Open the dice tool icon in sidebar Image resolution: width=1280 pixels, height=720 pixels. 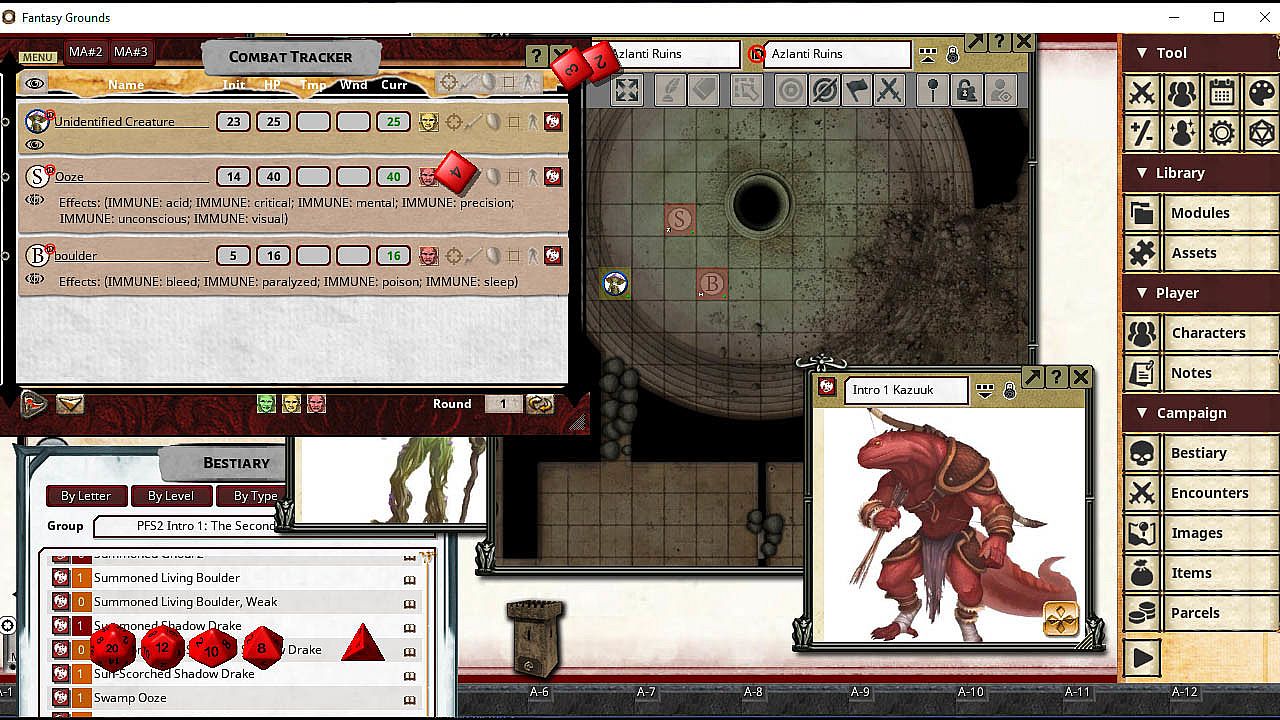tap(1261, 133)
